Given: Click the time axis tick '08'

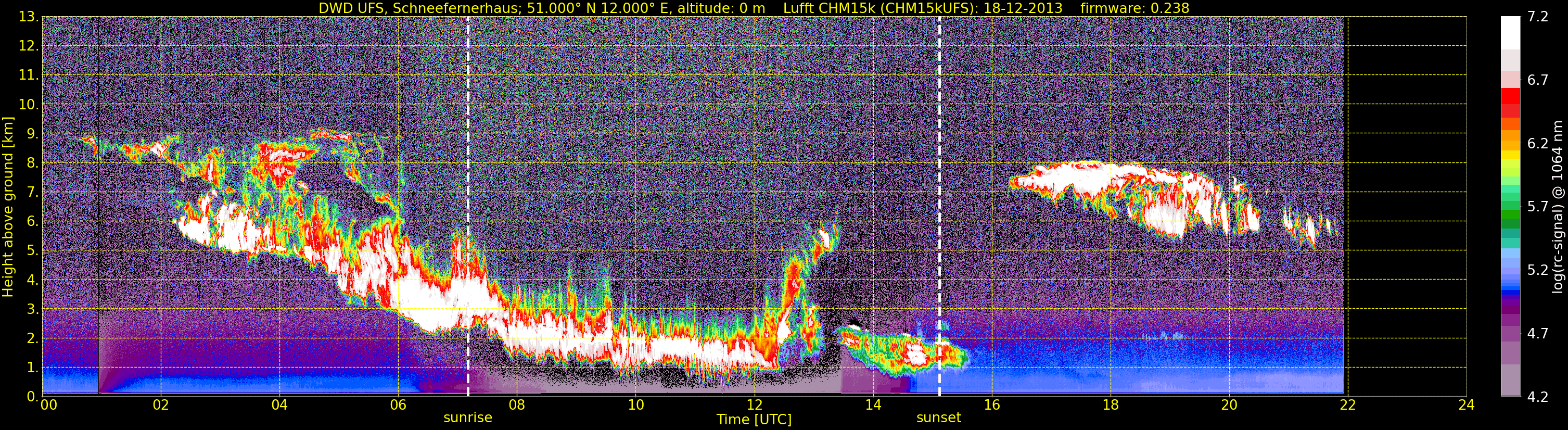Looking at the screenshot, I should tap(517, 405).
